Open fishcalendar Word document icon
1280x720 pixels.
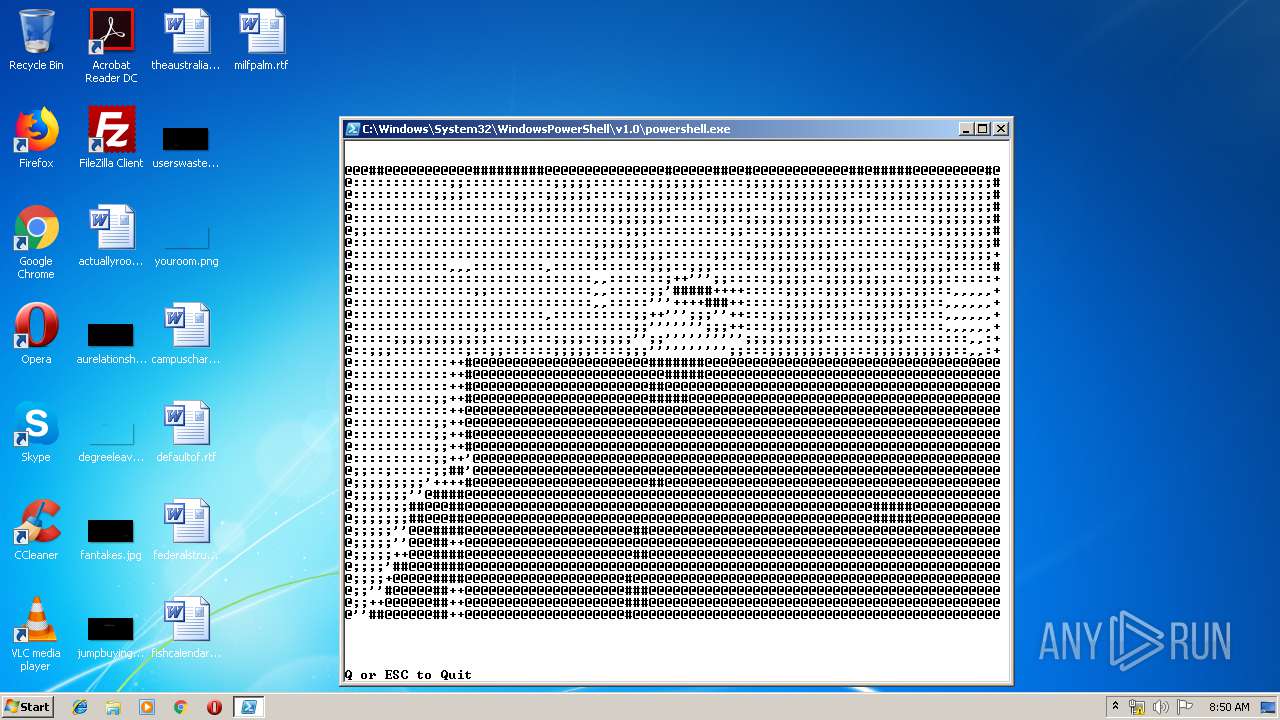point(186,628)
